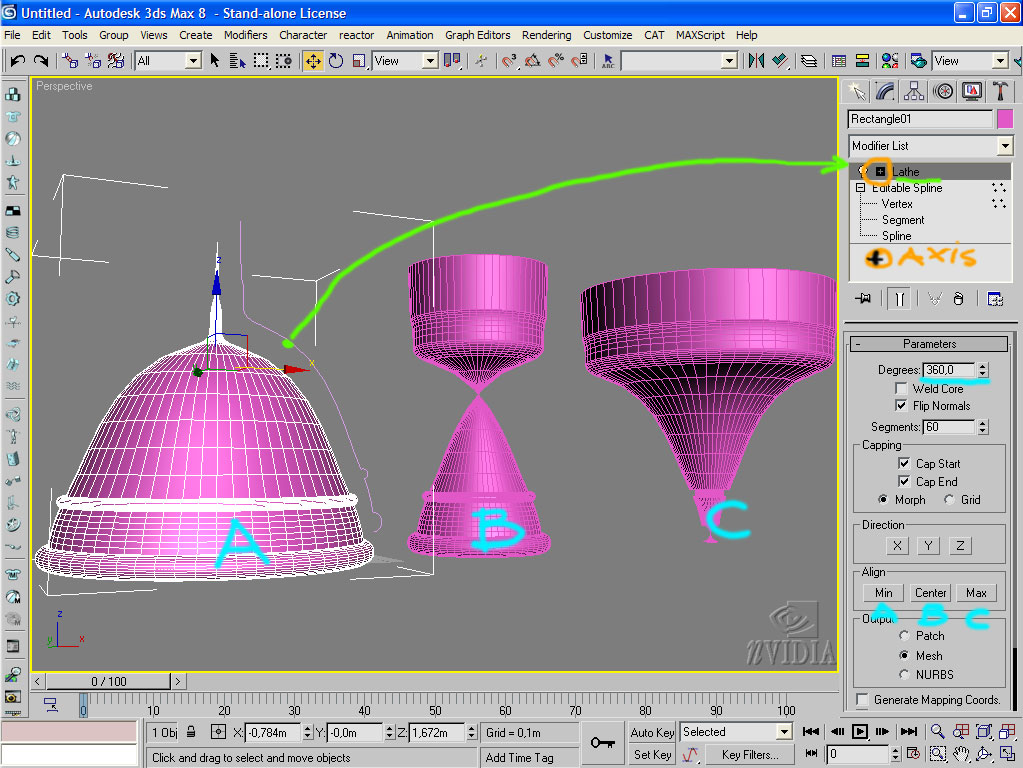Click the Auto Key button
1023x768 pixels.
coord(652,732)
